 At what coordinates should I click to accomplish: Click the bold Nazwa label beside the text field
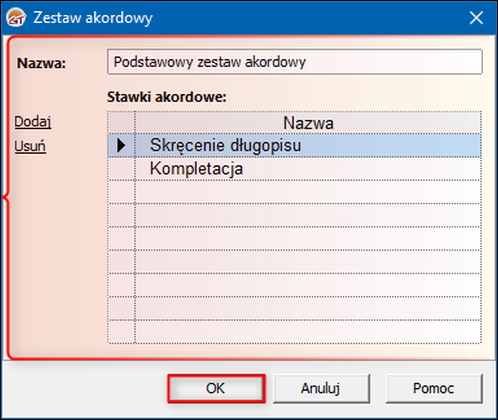pos(42,63)
